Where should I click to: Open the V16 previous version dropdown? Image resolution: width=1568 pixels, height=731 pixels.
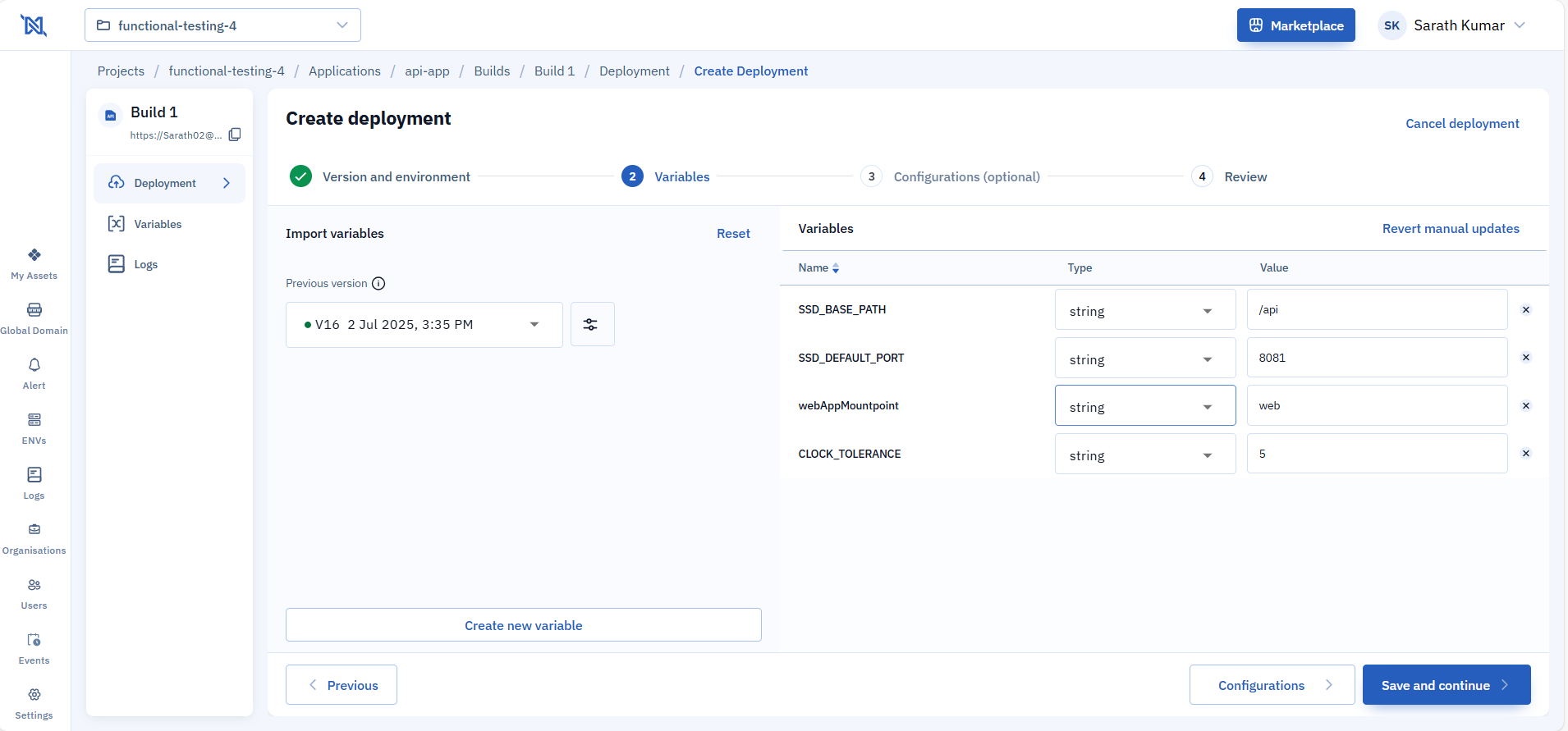[x=424, y=325]
